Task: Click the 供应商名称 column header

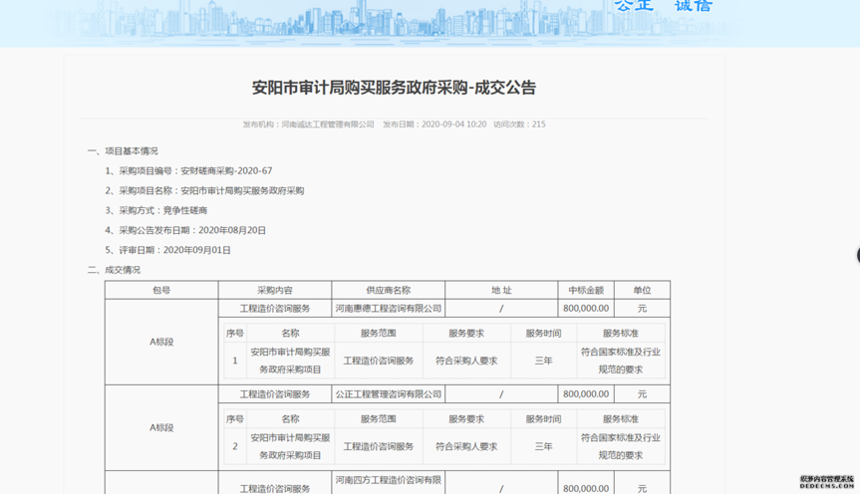Action: tap(388, 290)
